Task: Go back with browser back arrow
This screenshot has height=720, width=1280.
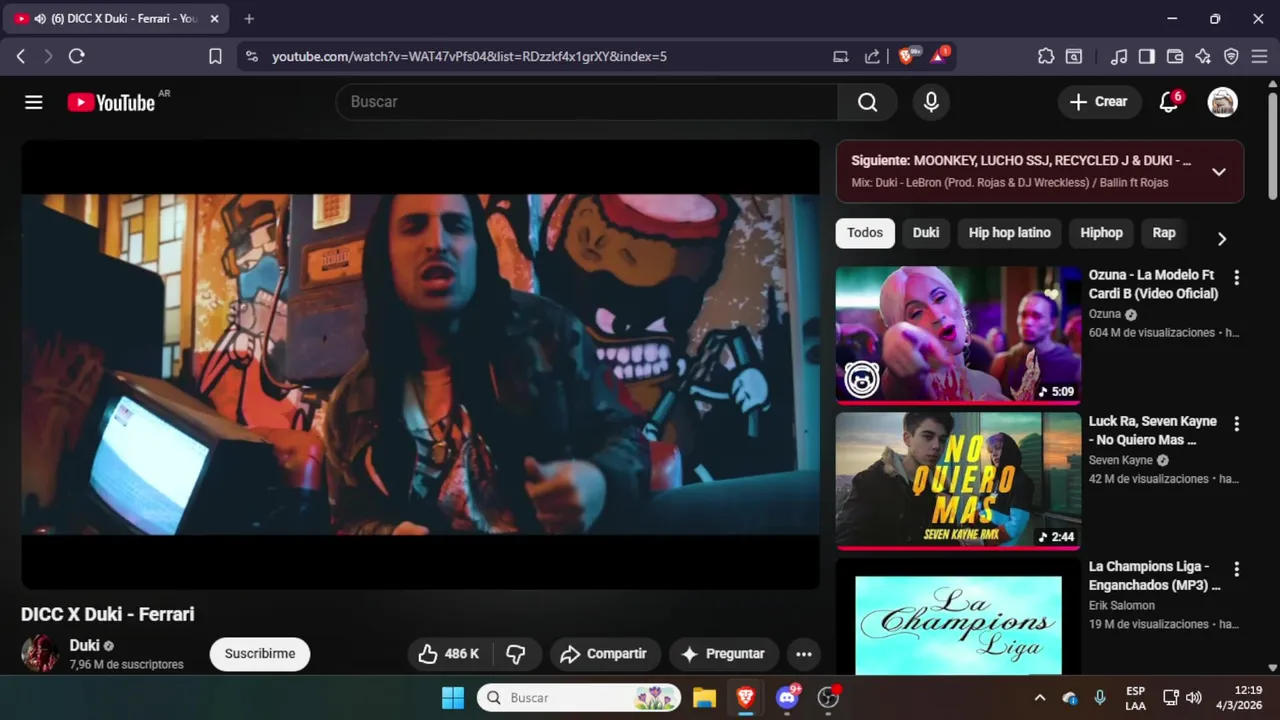Action: 21,57
